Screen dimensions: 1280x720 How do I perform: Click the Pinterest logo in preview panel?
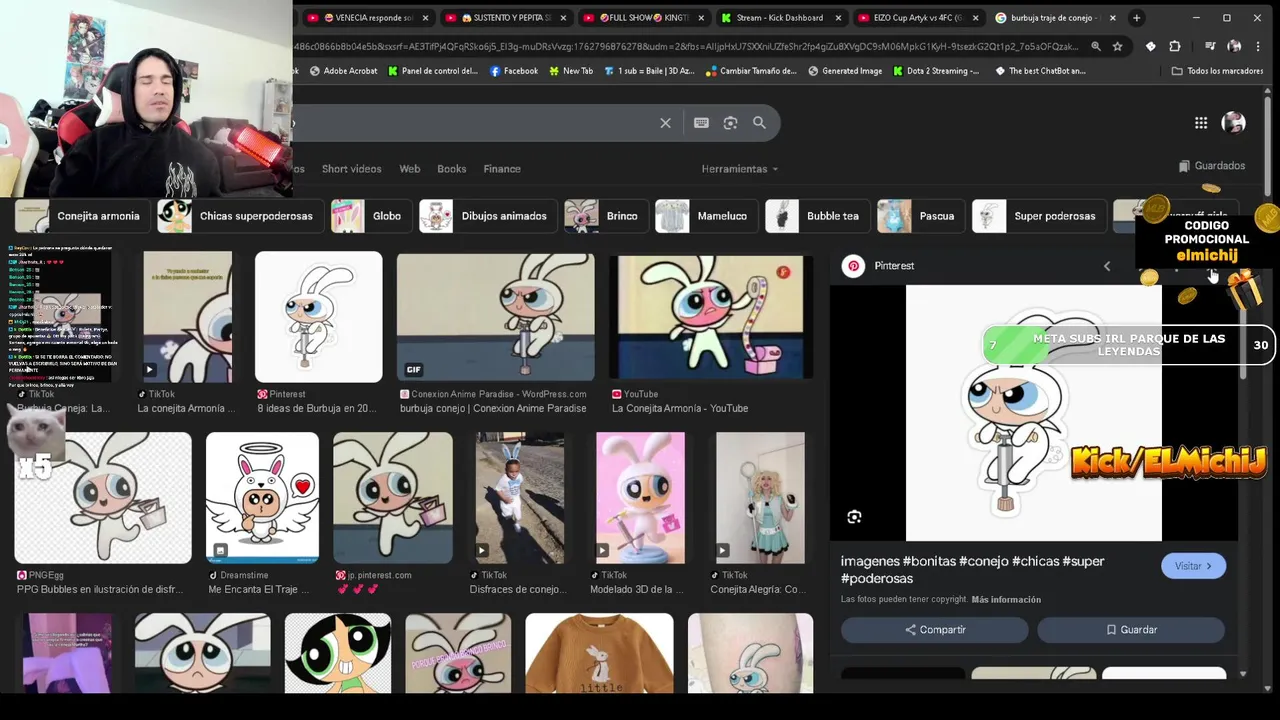[x=853, y=266]
